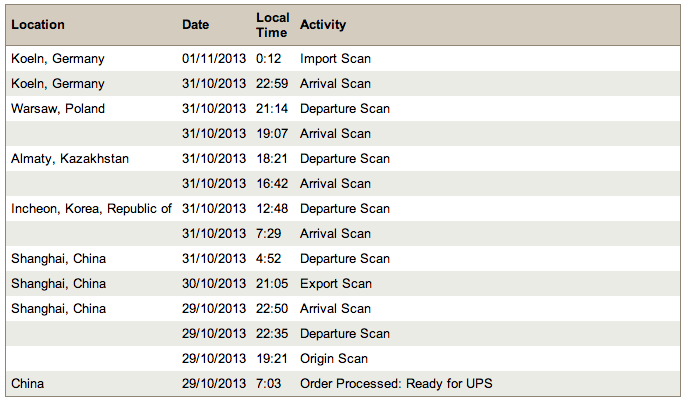Select the 7:29 local time cell
686x400 pixels.
pos(269,233)
